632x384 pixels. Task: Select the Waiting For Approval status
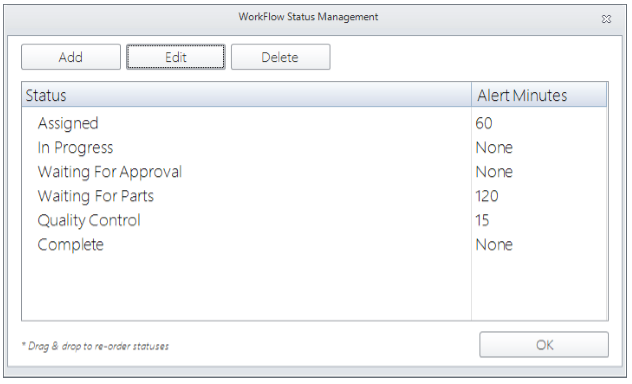110,172
